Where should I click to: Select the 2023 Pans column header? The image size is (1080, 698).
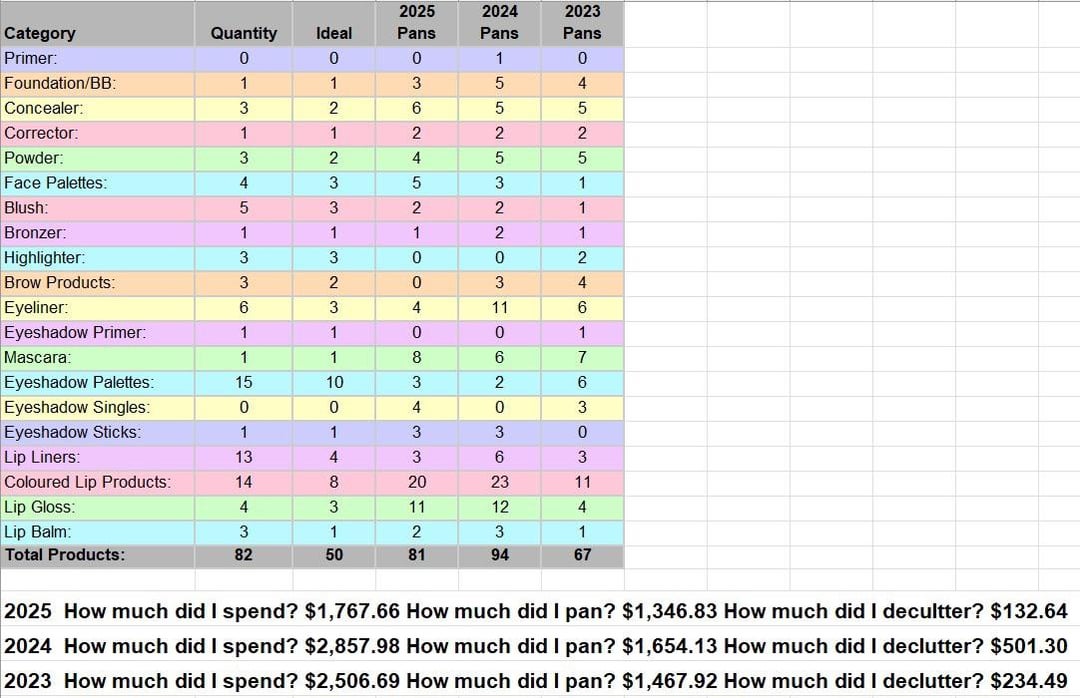click(x=582, y=23)
